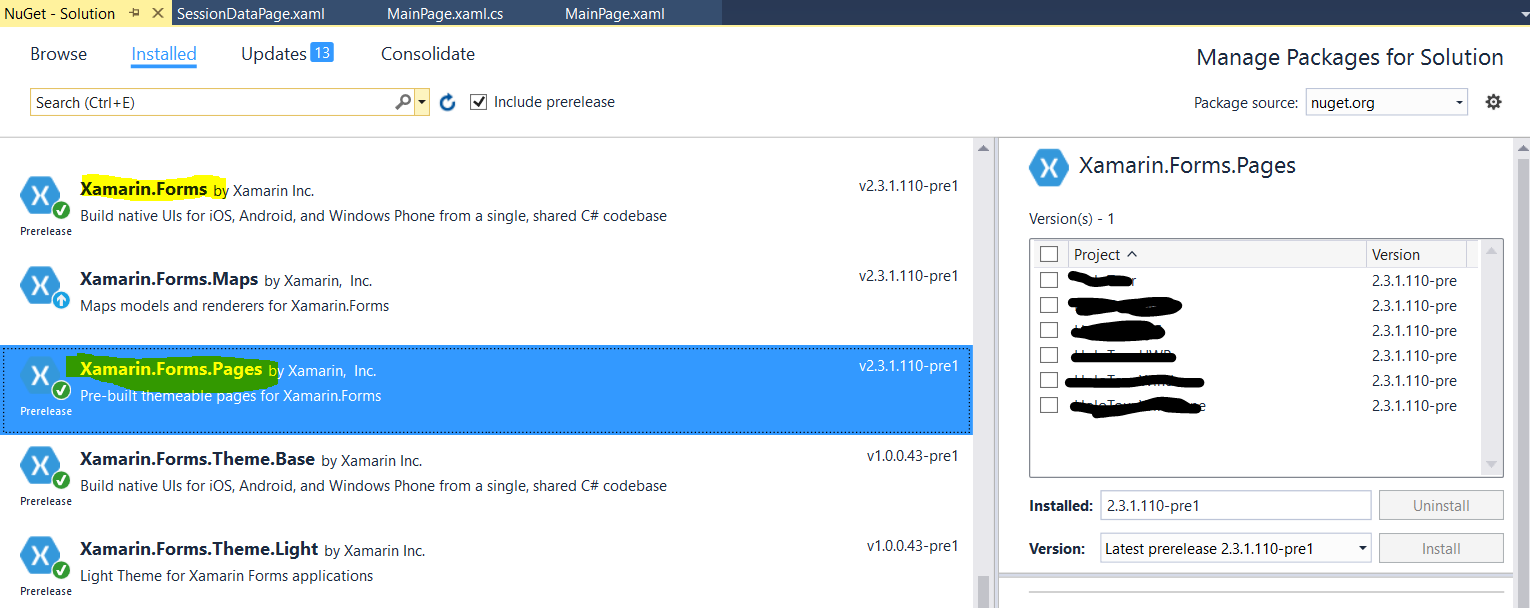Toggle the Include prerelease checkbox
Viewport: 1530px width, 608px height.
[479, 102]
